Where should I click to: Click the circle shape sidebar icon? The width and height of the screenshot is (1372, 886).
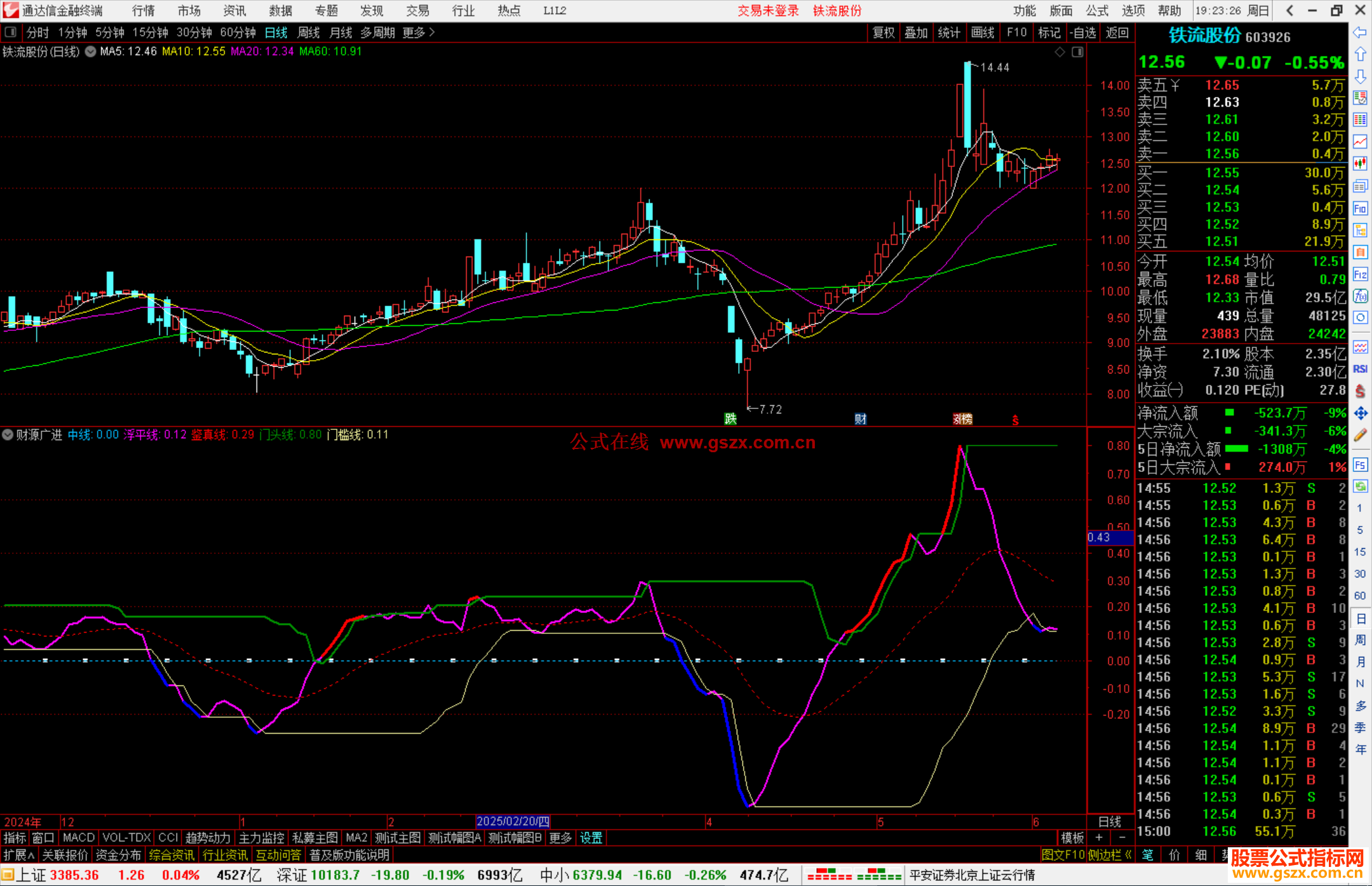click(1360, 318)
